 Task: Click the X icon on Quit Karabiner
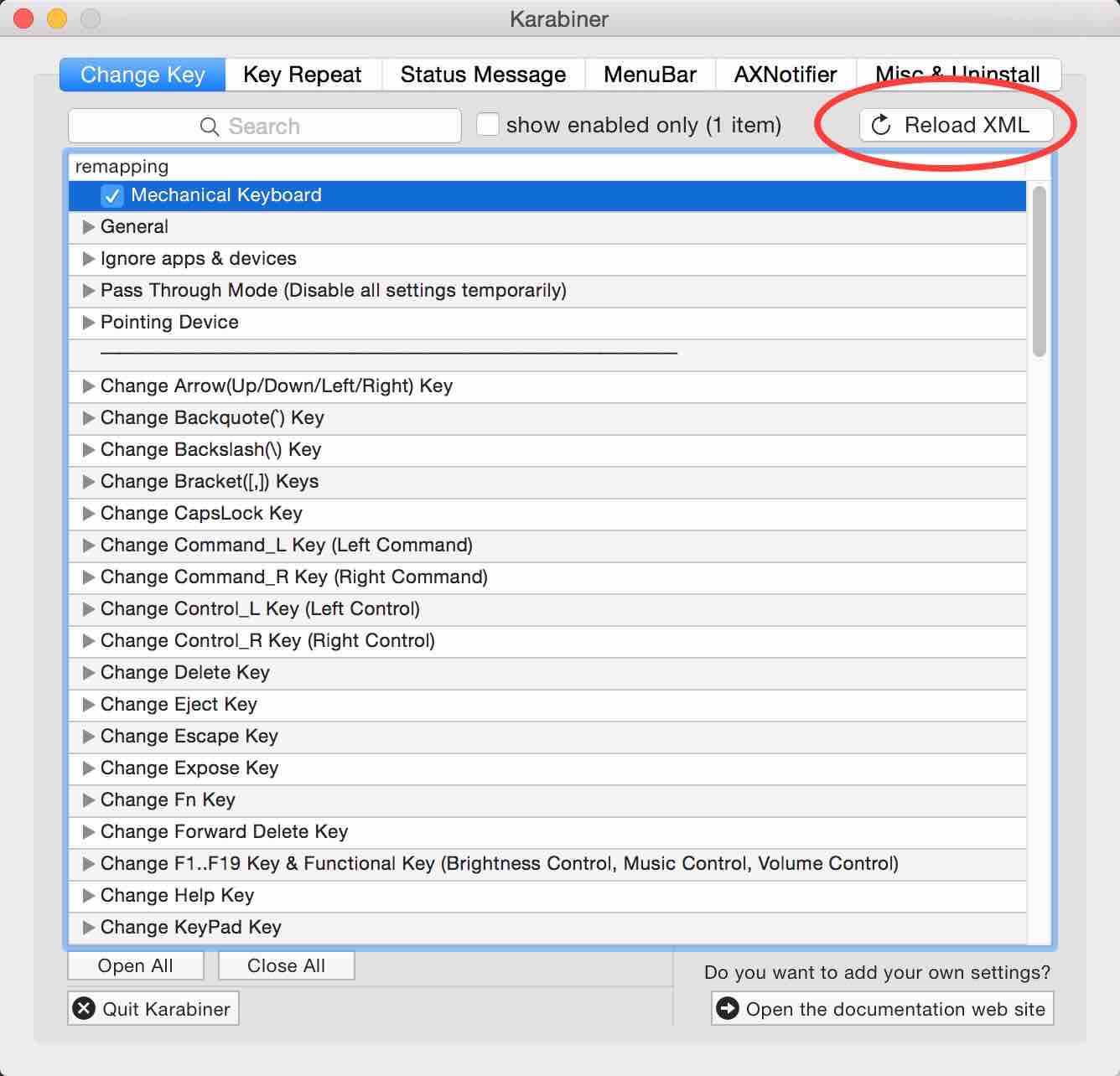[x=84, y=1008]
